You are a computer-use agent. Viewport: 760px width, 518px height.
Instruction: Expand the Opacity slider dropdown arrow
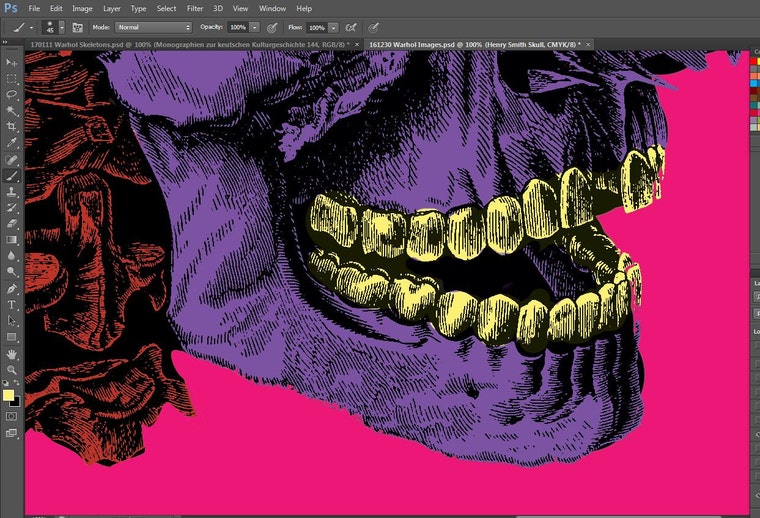254,28
